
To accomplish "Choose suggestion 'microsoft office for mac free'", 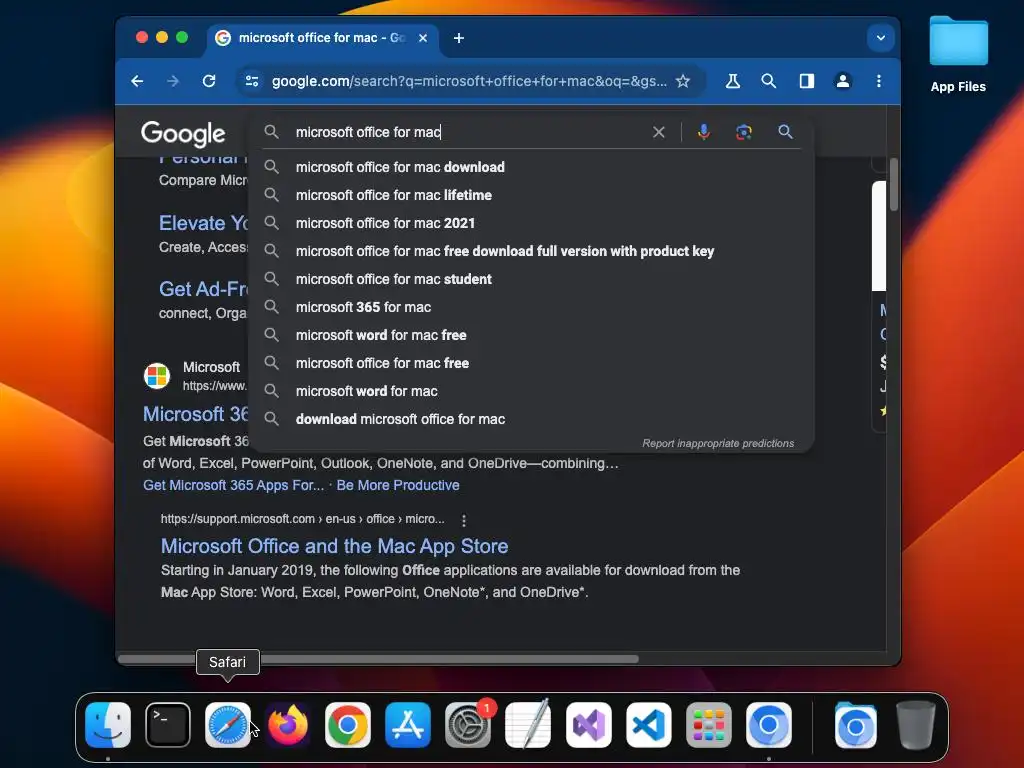I will [532, 363].
